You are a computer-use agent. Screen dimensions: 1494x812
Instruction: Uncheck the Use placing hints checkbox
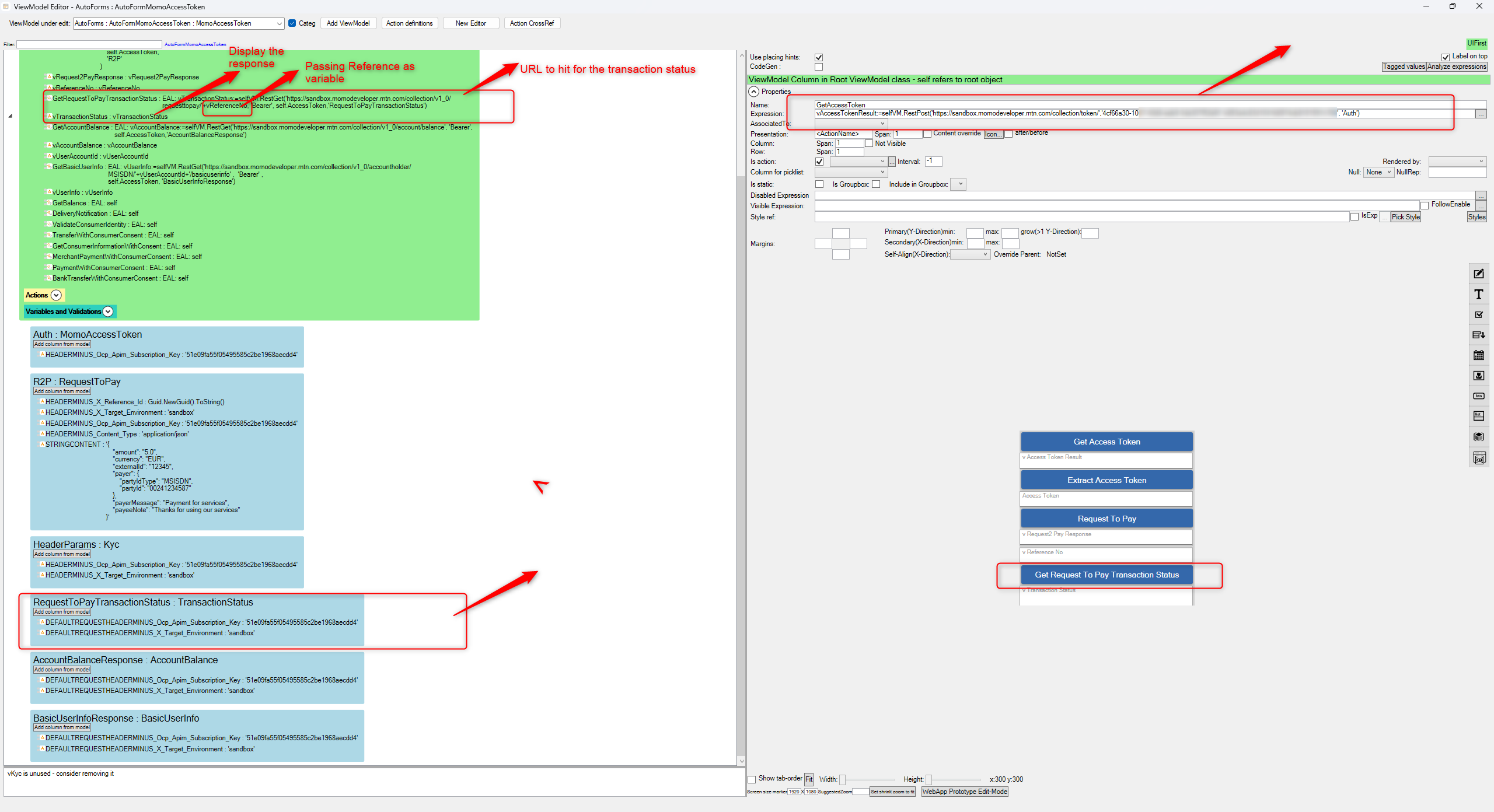click(819, 57)
